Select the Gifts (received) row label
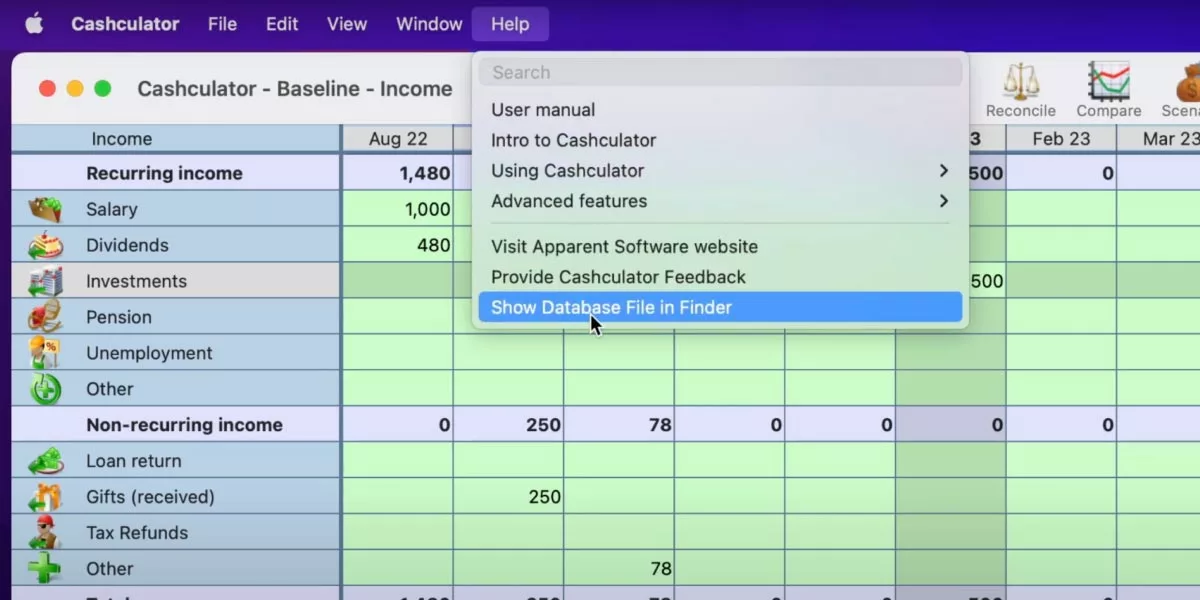Image resolution: width=1200 pixels, height=600 pixels. (x=150, y=497)
